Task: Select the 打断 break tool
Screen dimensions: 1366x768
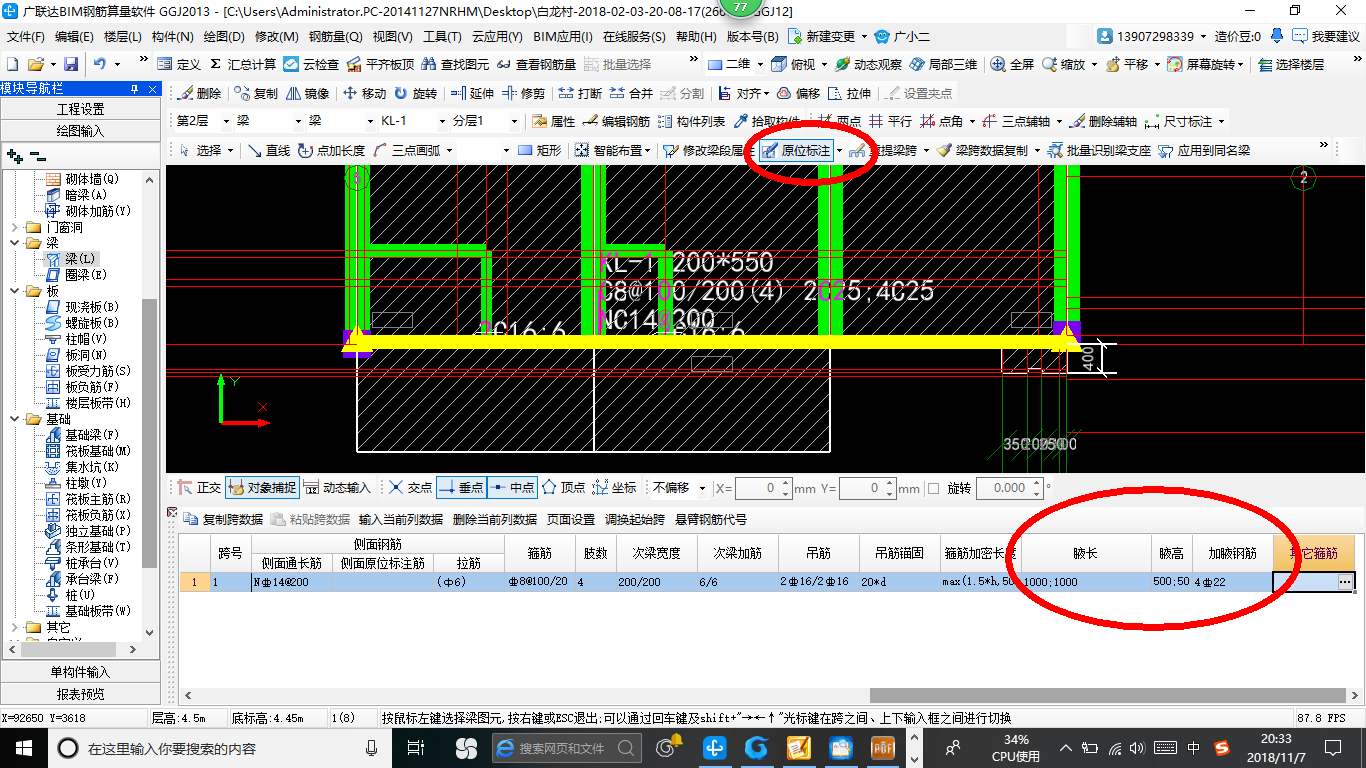Action: tap(579, 93)
